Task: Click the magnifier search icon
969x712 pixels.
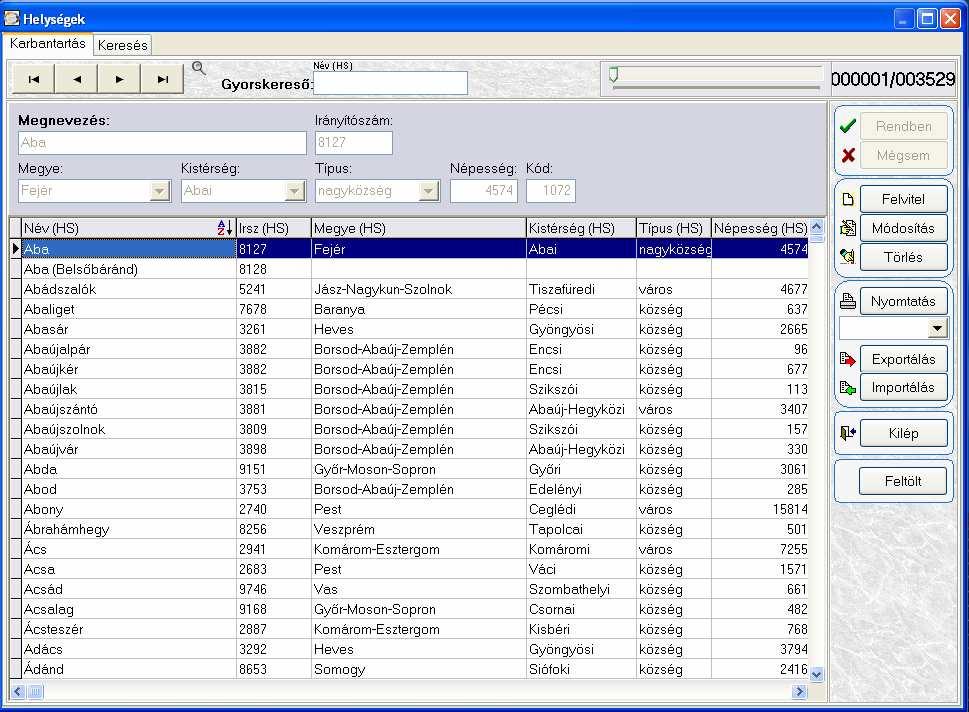Action: 198,68
